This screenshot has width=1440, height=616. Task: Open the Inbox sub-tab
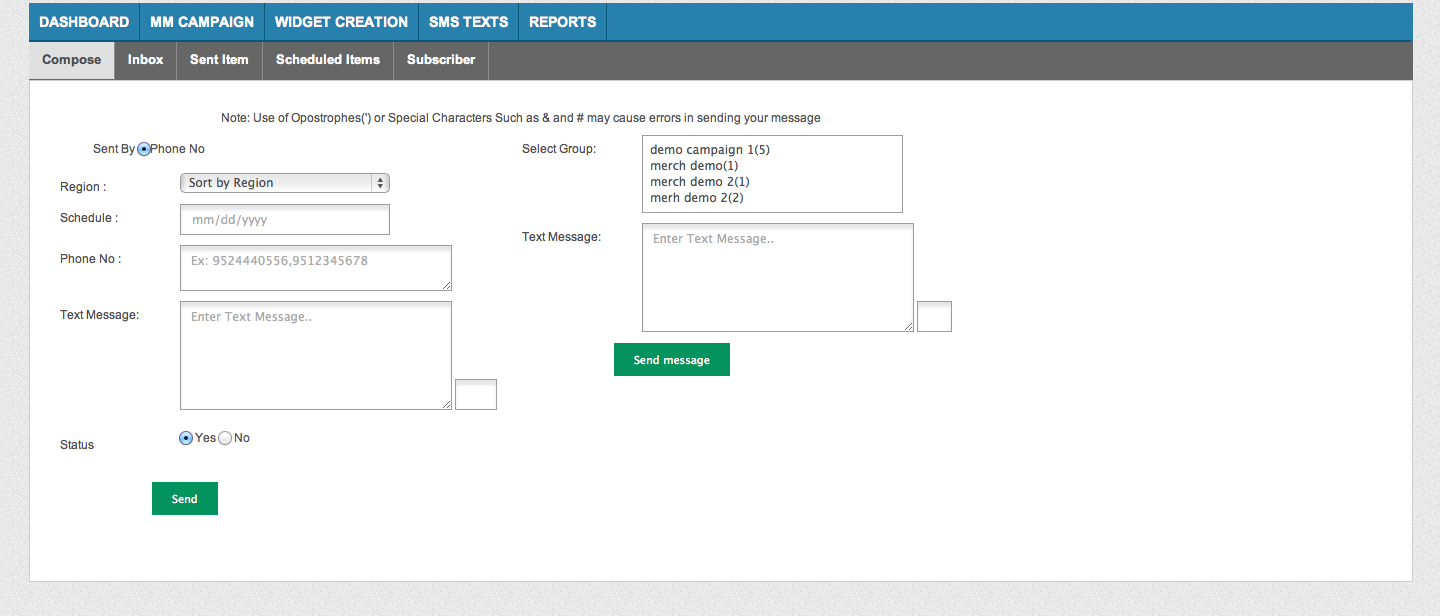click(x=145, y=60)
